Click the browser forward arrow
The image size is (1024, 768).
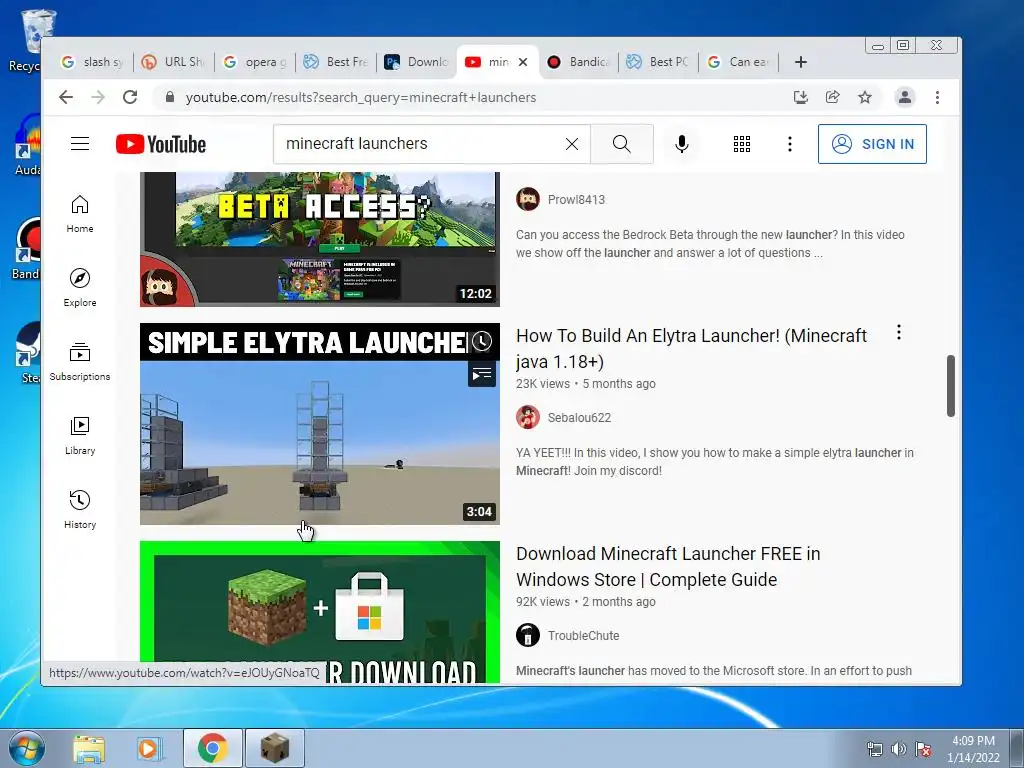pyautogui.click(x=98, y=97)
